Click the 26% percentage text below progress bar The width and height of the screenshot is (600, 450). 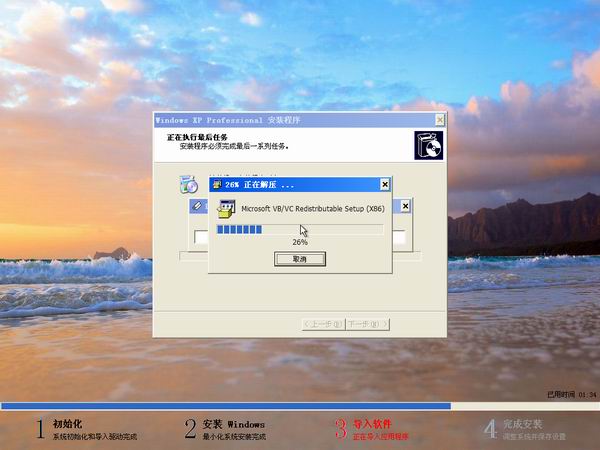pyautogui.click(x=300, y=242)
